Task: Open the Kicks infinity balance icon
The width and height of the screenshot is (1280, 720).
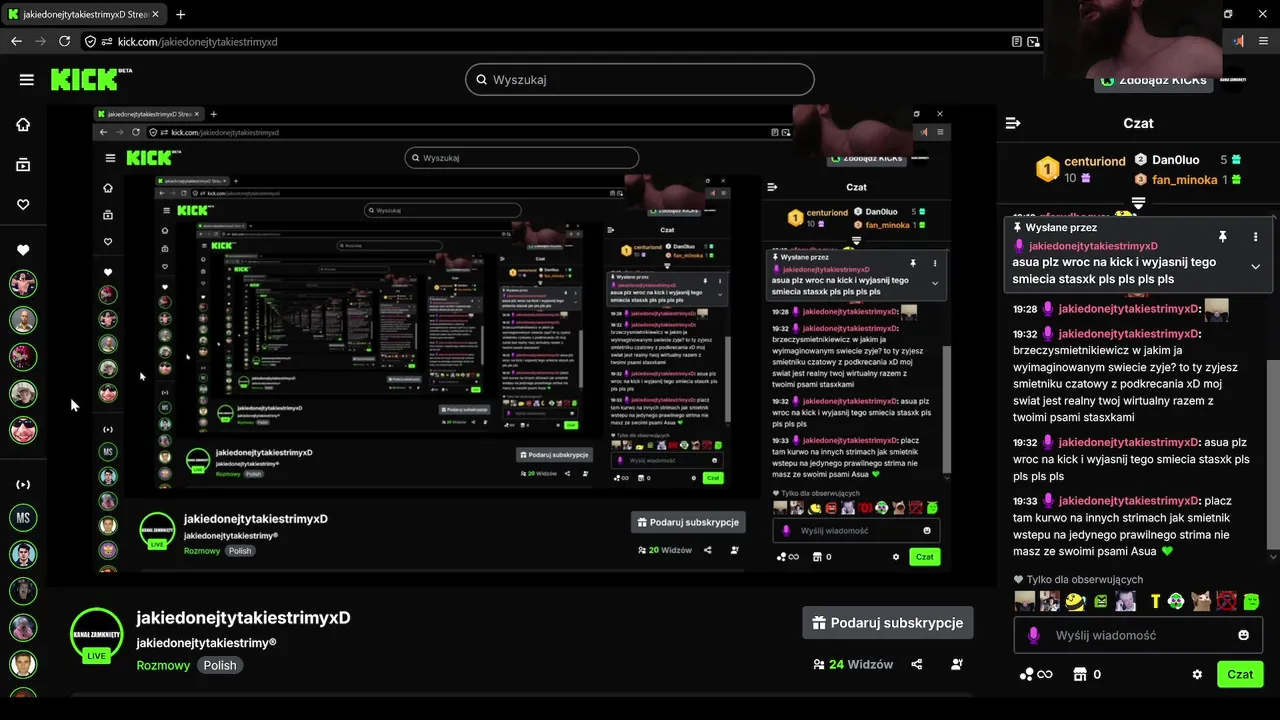Action: pyautogui.click(x=1035, y=674)
